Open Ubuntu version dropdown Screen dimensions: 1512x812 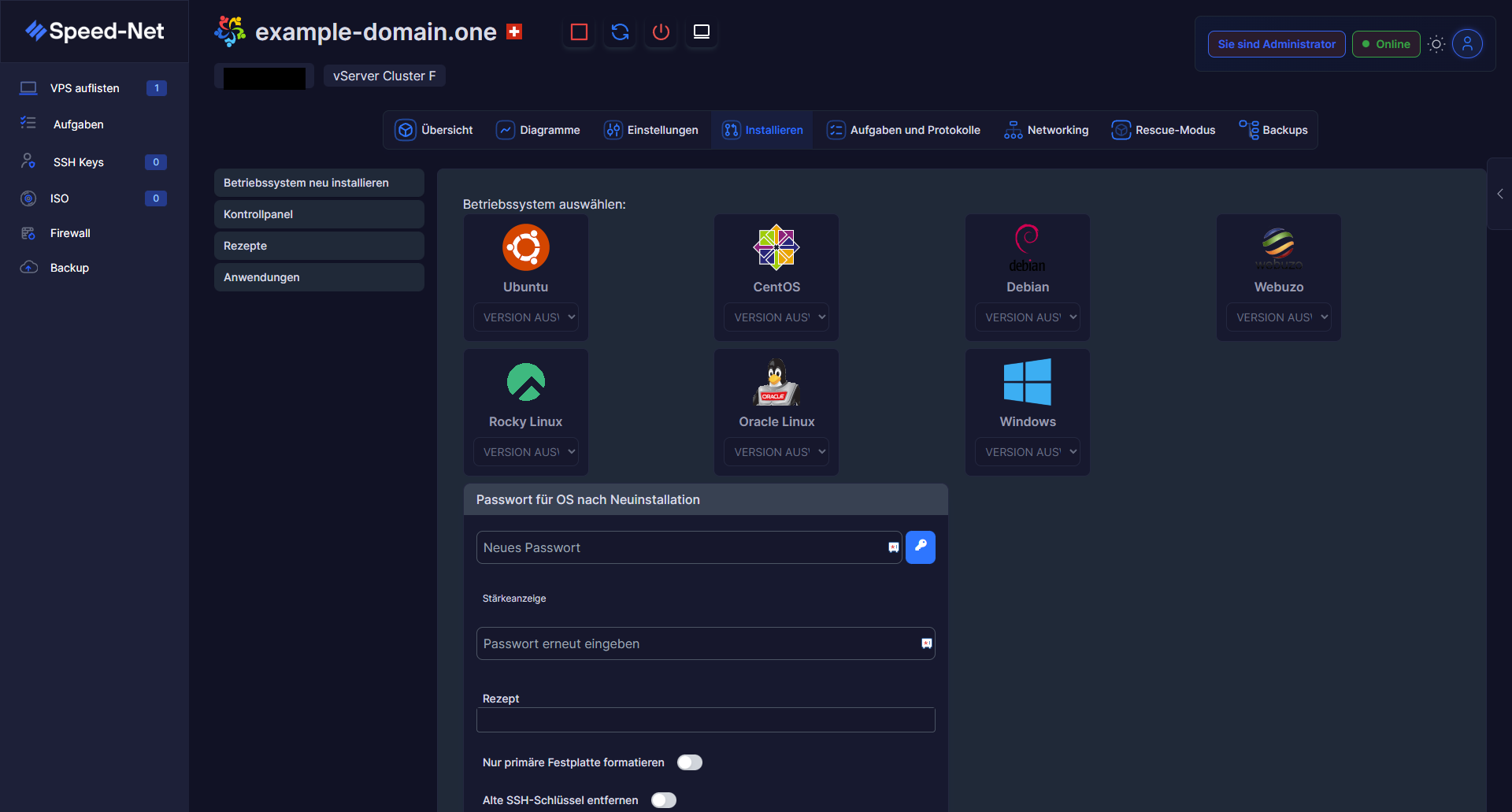point(525,317)
